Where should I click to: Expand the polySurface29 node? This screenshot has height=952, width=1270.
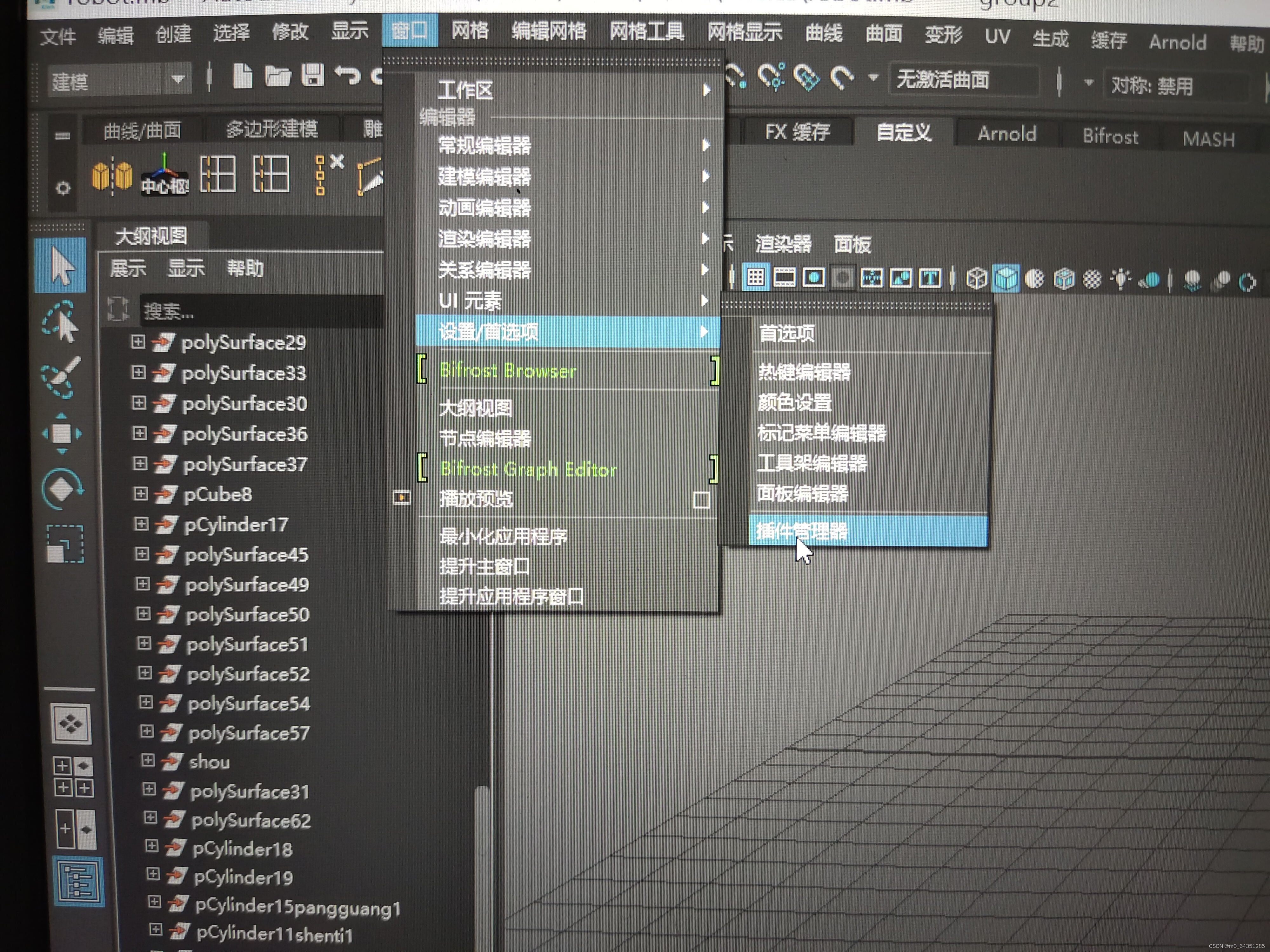pos(138,342)
